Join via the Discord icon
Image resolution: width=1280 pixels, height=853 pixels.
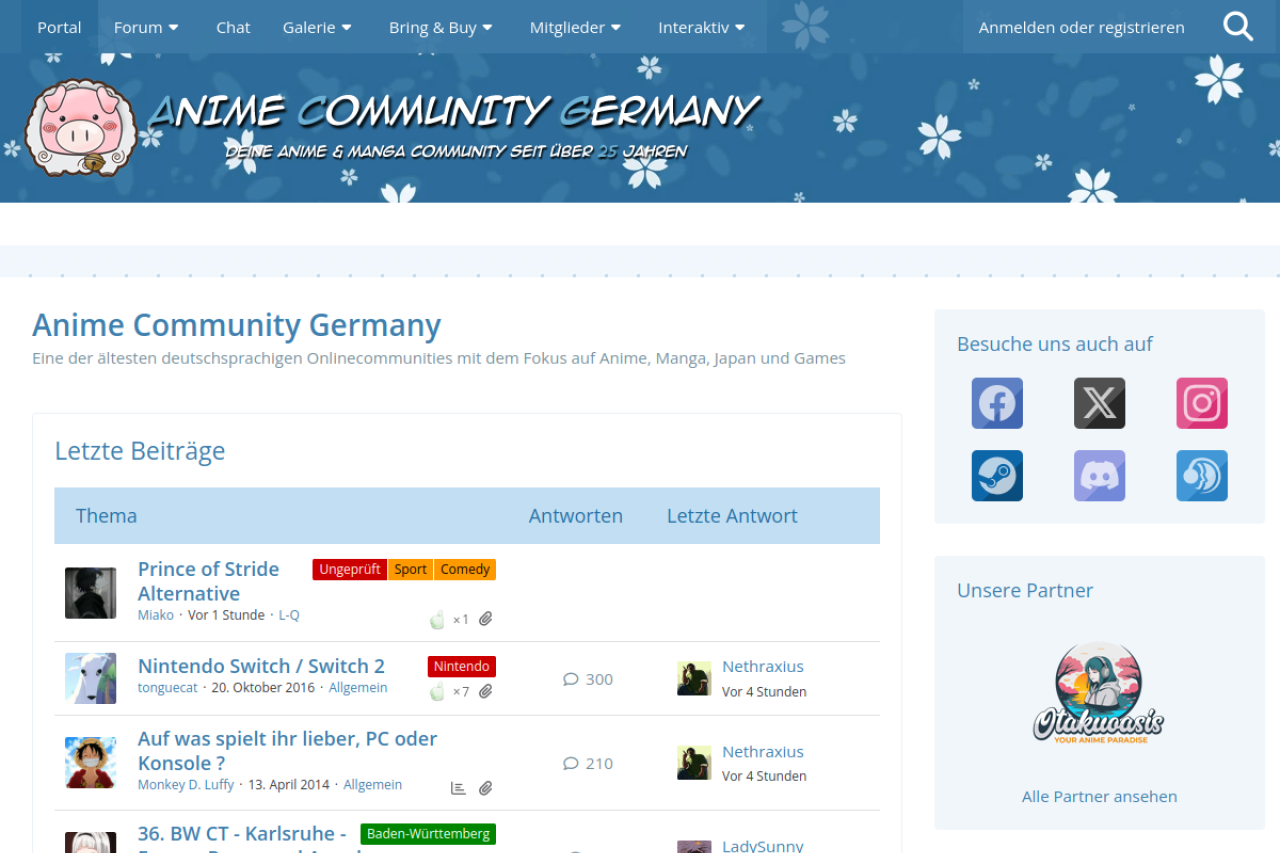tap(1100, 475)
